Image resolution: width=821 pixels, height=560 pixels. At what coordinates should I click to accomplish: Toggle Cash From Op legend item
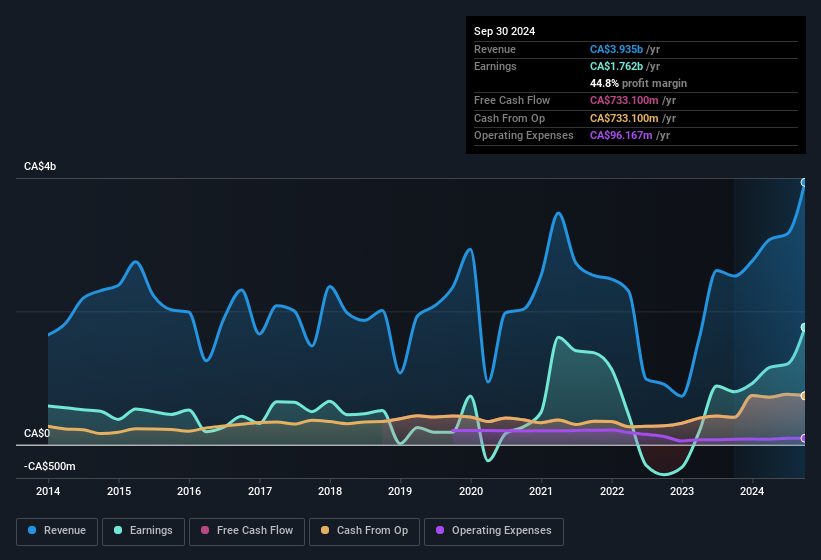(x=364, y=531)
